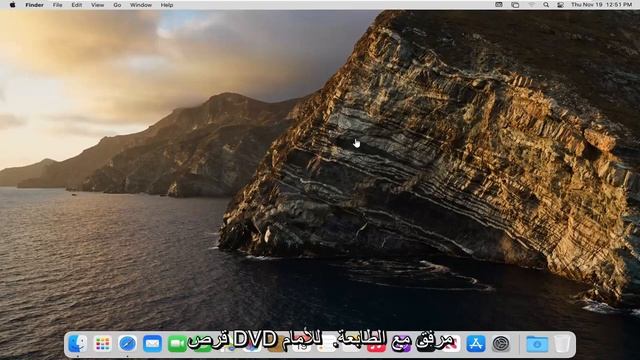The height and width of the screenshot is (360, 640).
Task: Open the Screen Mirroring menu bar icon
Action: click(515, 5)
